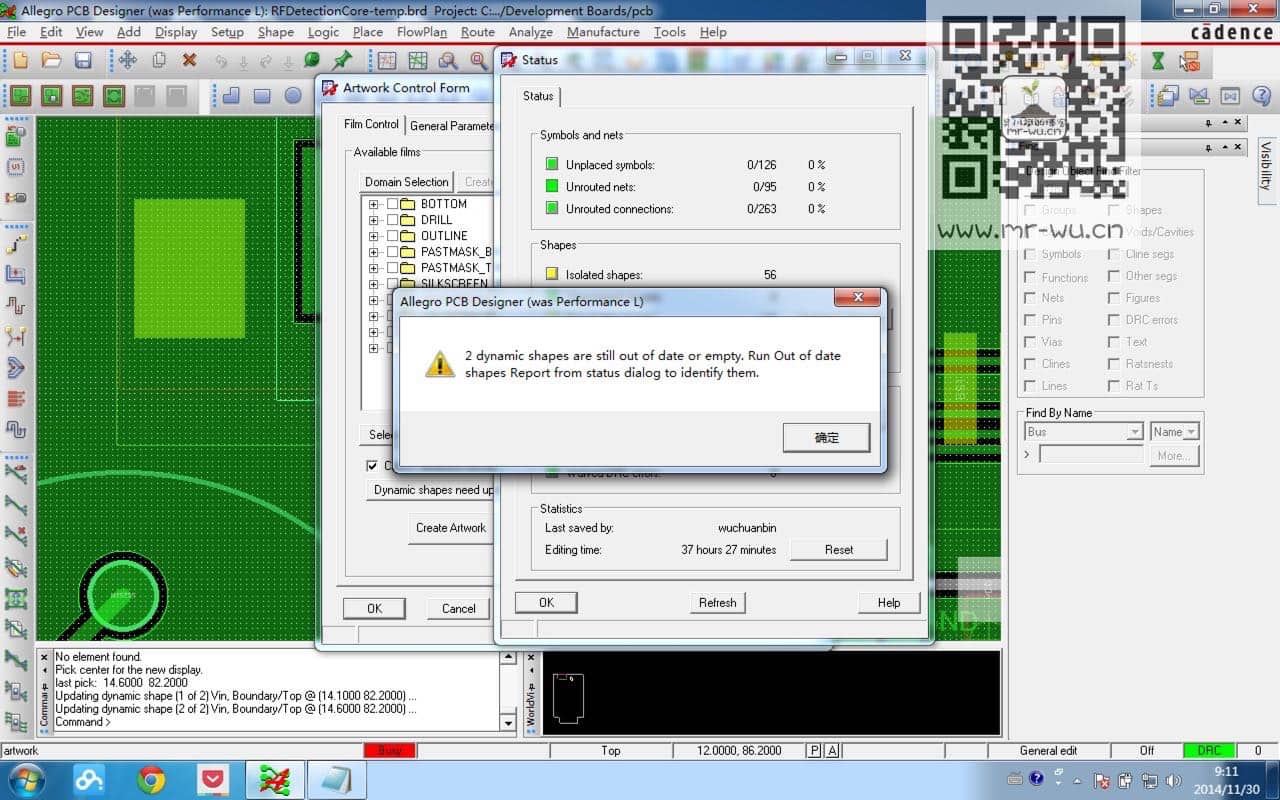Open the File menu

(16, 32)
